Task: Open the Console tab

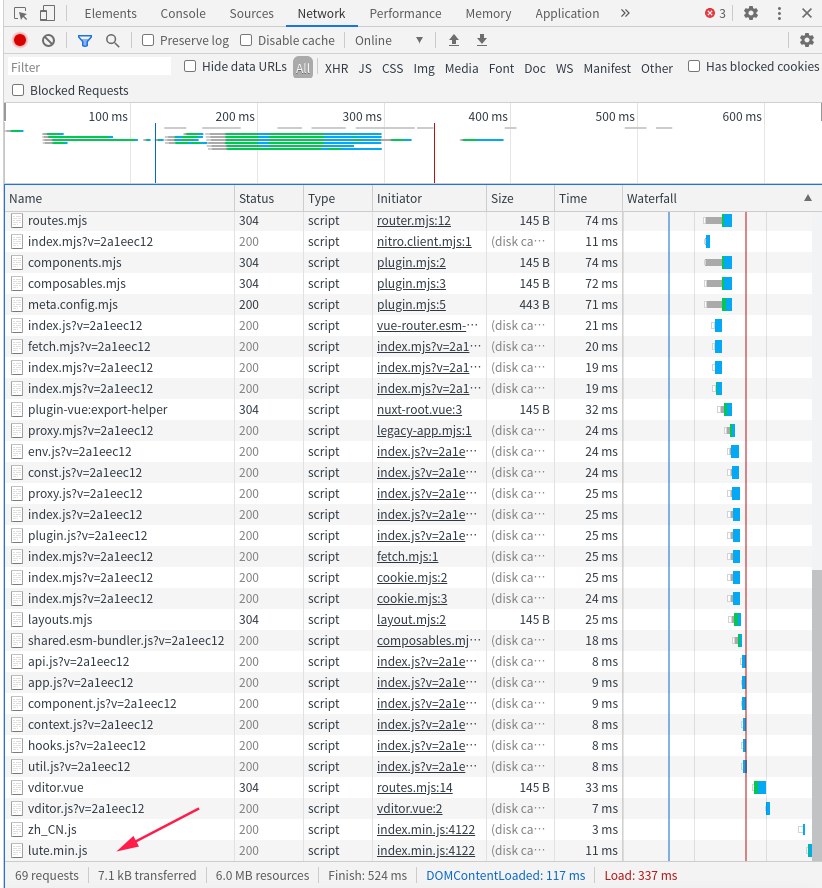Action: pos(182,13)
